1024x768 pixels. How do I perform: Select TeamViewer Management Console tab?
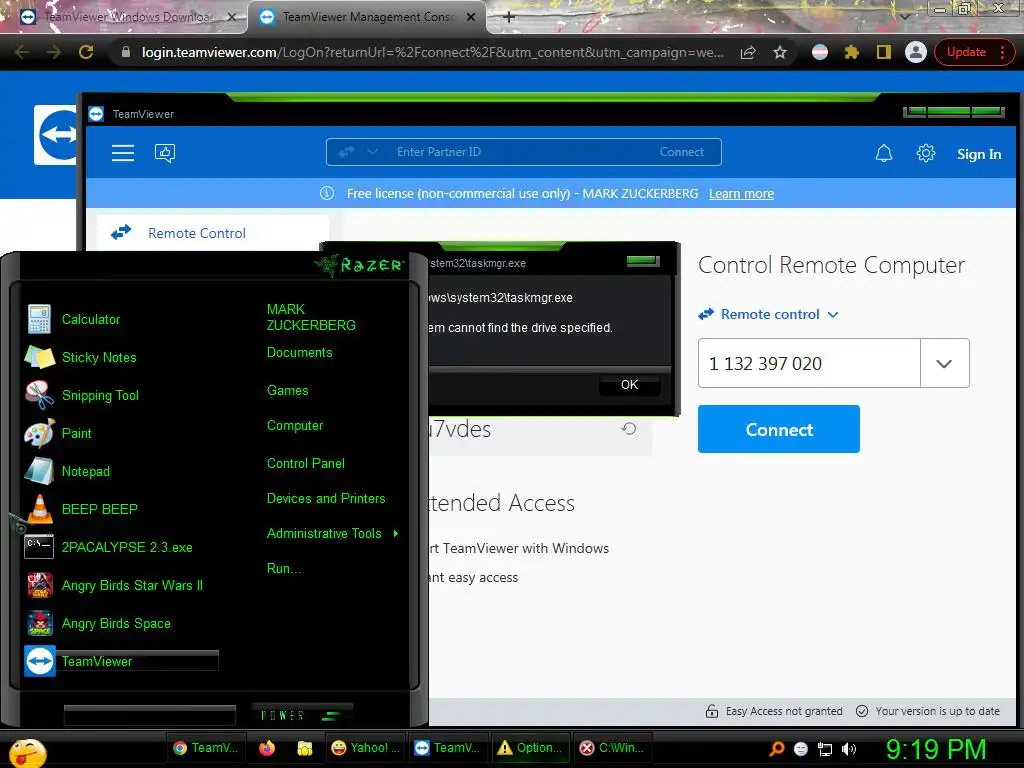pos(367,17)
